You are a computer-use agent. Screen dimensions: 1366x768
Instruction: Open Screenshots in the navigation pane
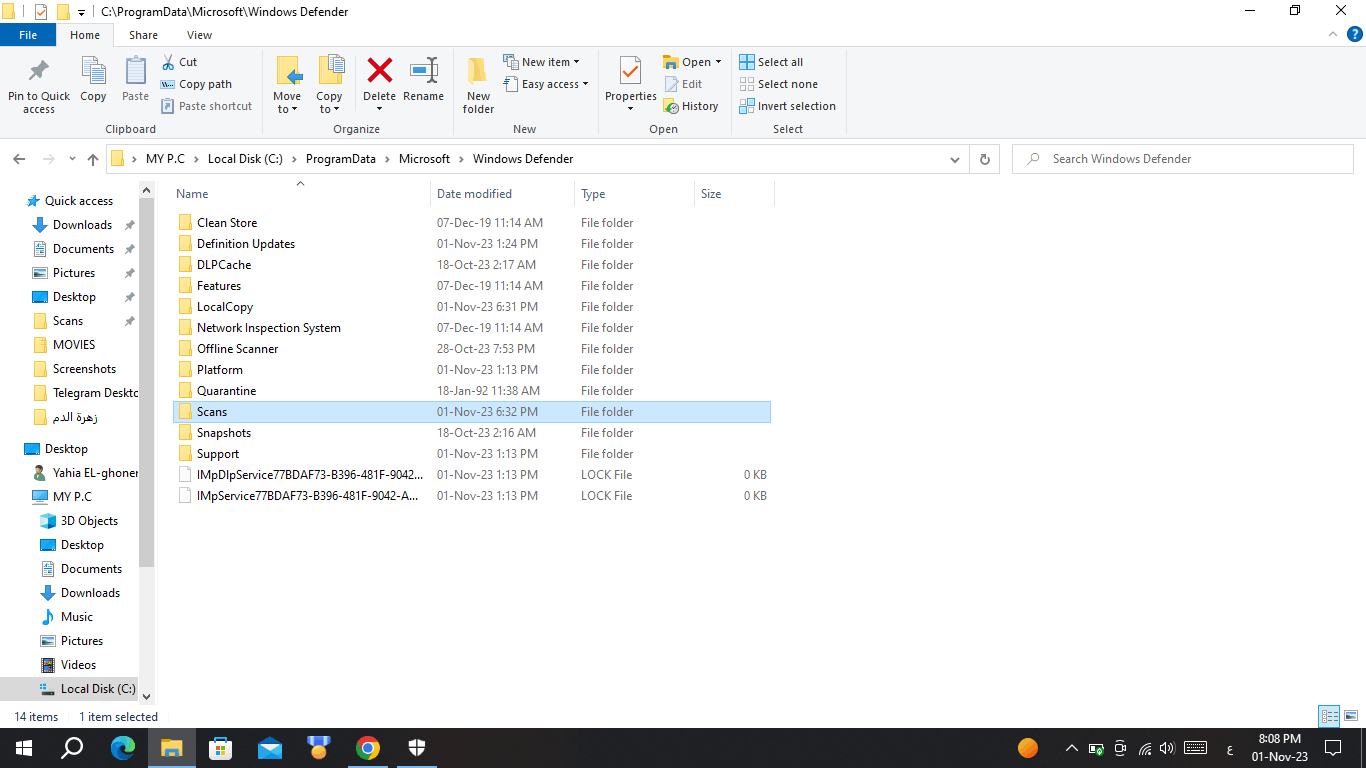click(x=84, y=369)
